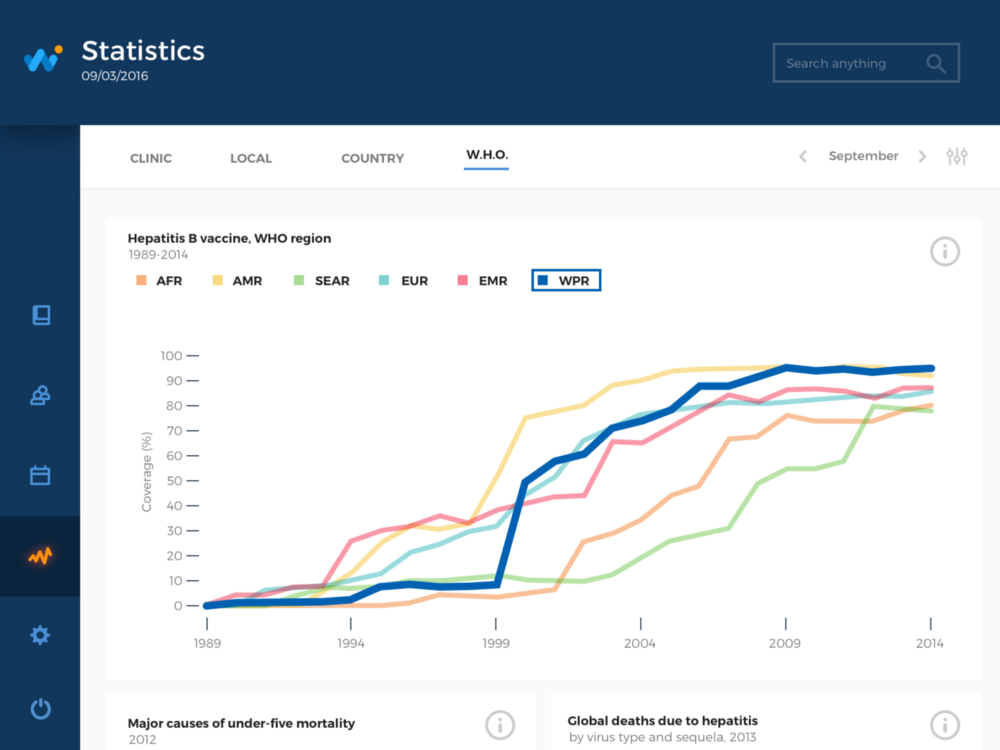Go to next month after September
Viewport: 1000px width, 750px height.
pos(922,156)
